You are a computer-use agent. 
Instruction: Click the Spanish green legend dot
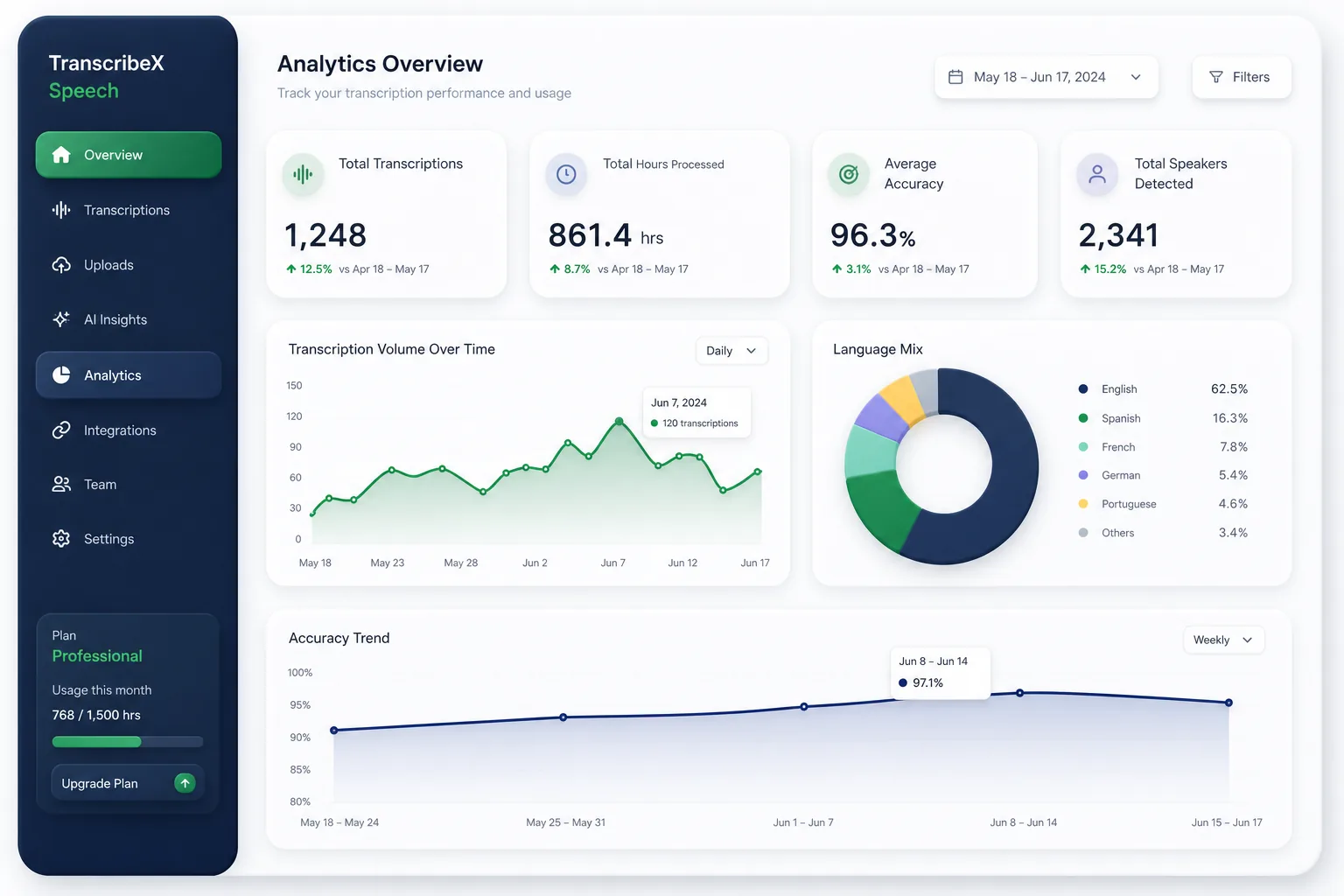click(1083, 418)
